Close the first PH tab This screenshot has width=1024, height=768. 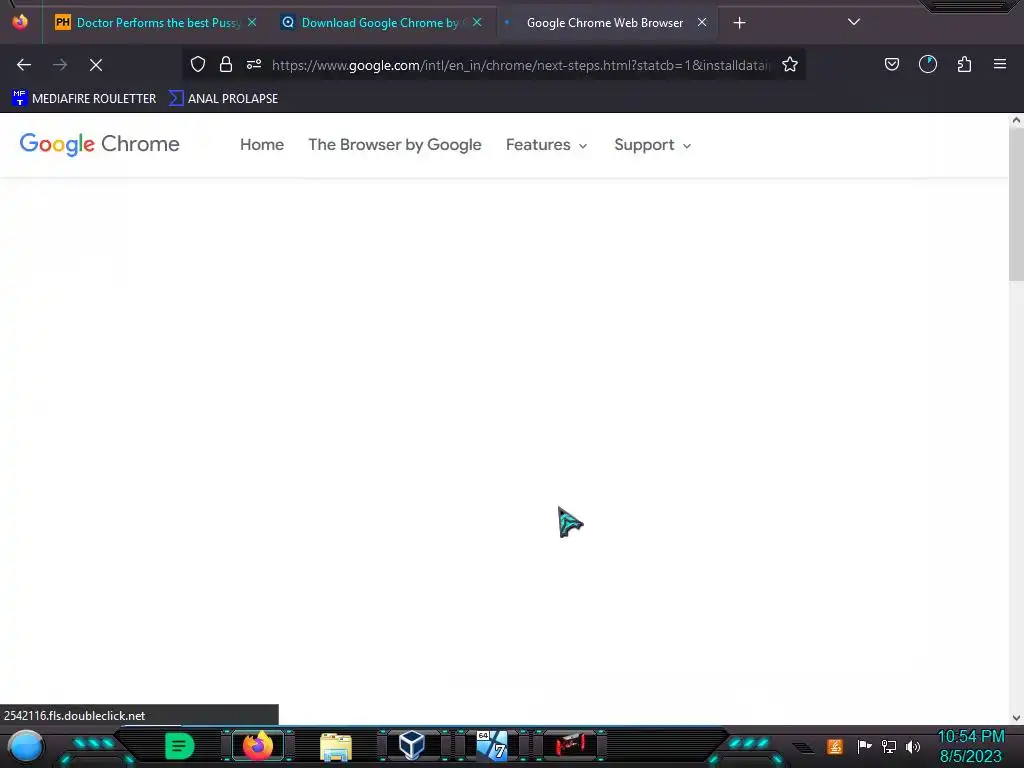(252, 22)
